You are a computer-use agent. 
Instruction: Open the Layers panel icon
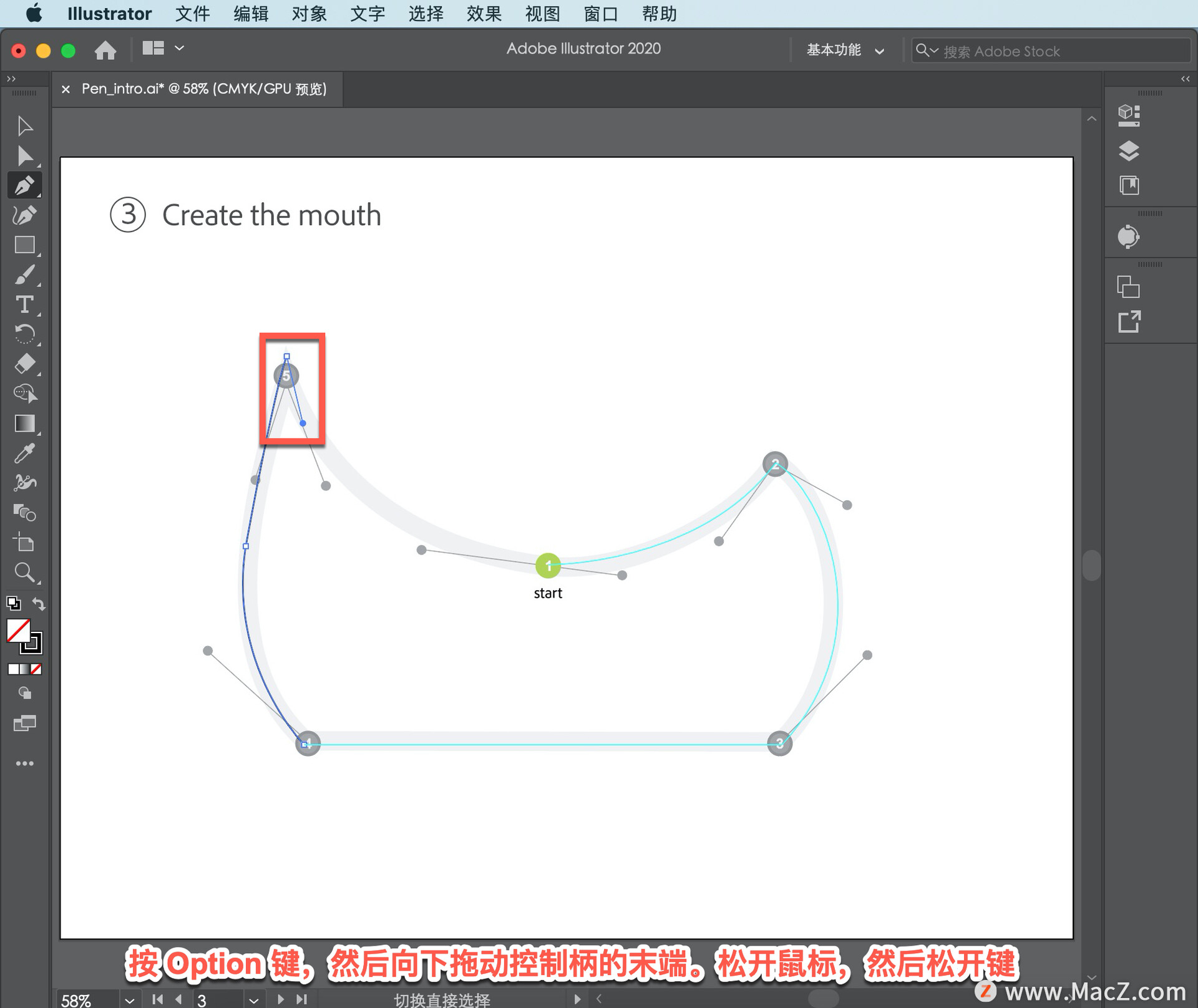pyautogui.click(x=1129, y=151)
